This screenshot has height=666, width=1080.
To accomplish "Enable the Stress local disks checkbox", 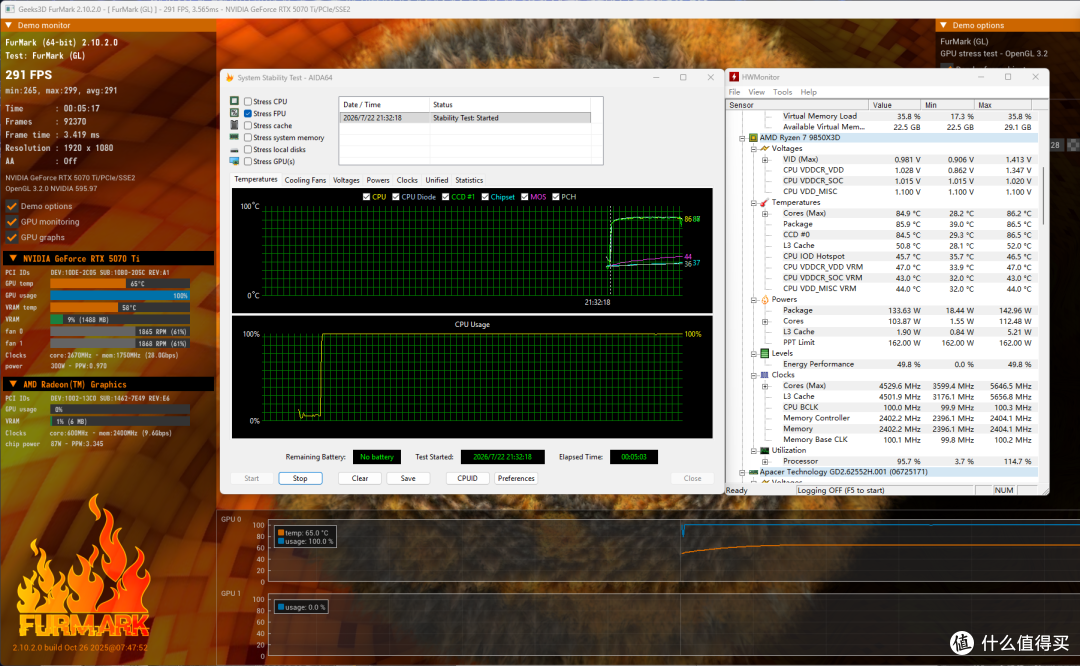I will 248,149.
